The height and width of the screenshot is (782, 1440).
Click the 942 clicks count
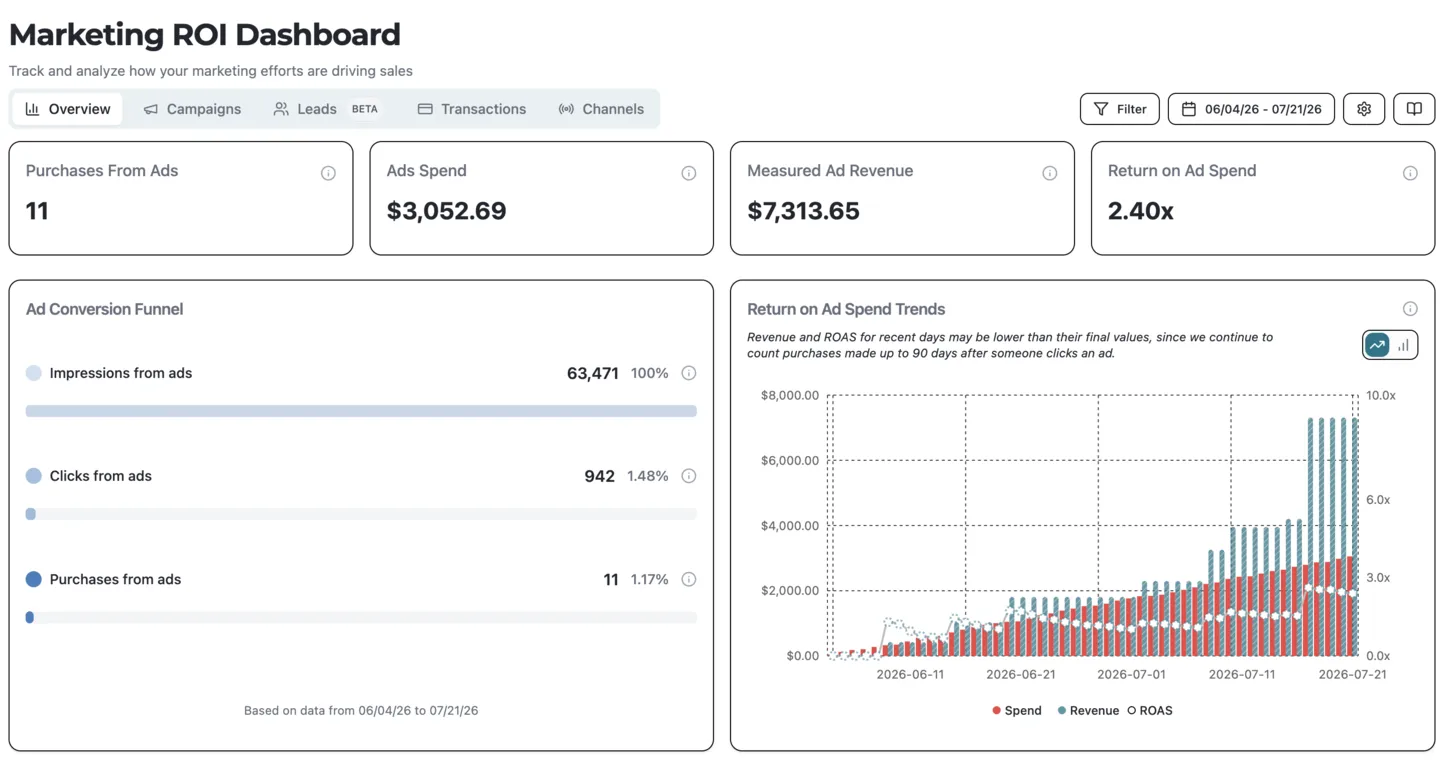(x=600, y=476)
